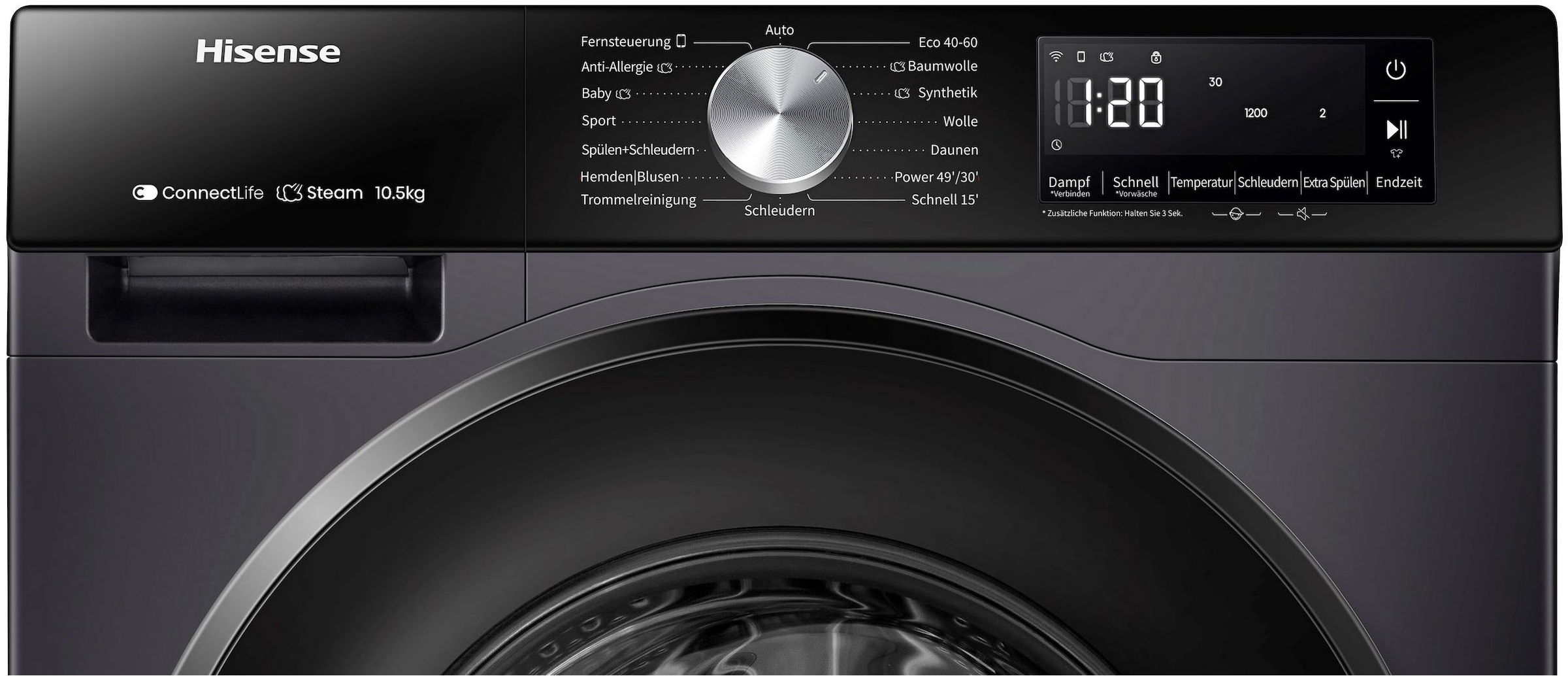Viewport: 1568px width, 676px height.
Task: Choose the Schleudern spin setting
Action: click(x=1267, y=182)
